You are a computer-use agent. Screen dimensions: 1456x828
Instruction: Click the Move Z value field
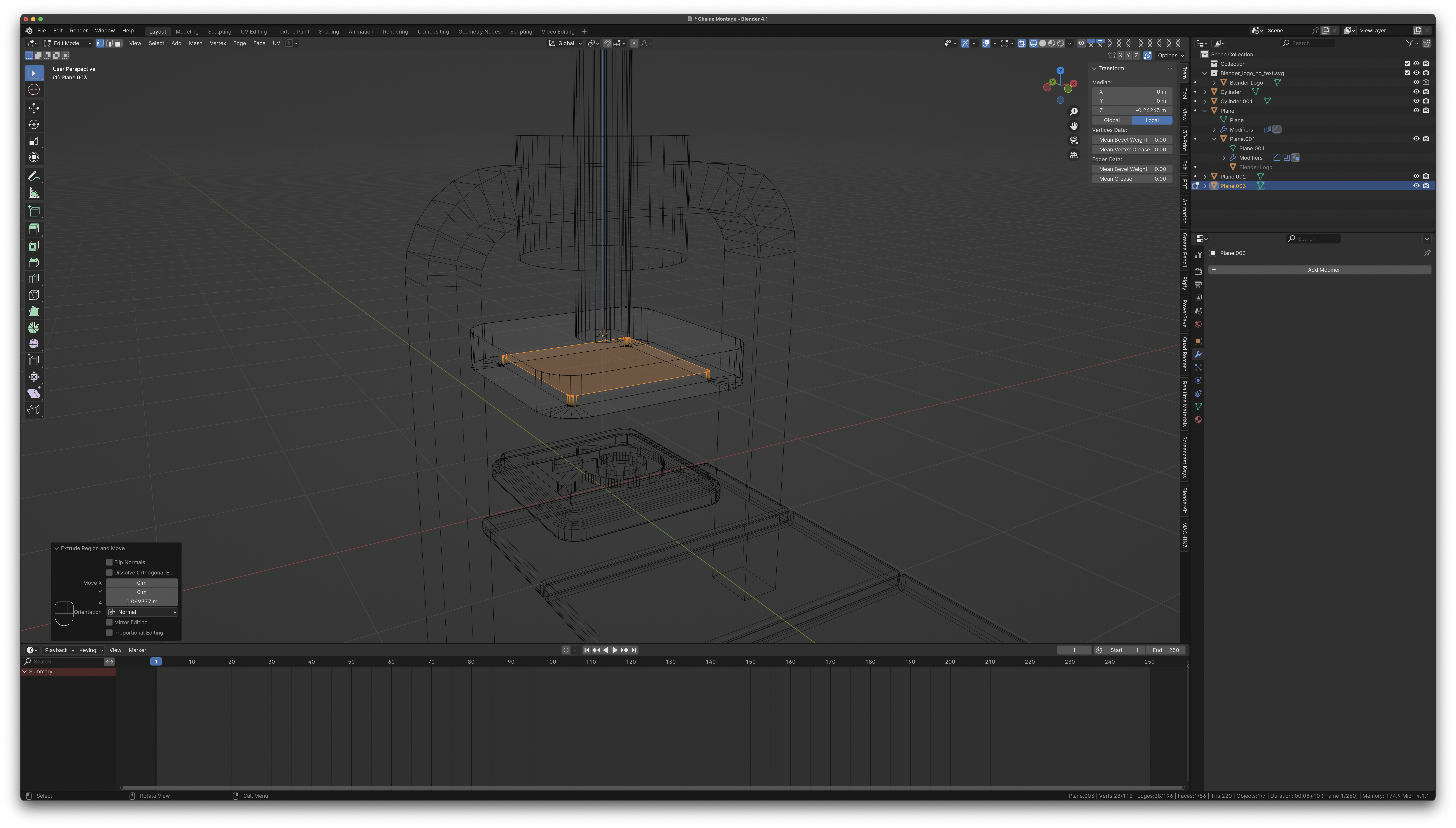(x=142, y=602)
